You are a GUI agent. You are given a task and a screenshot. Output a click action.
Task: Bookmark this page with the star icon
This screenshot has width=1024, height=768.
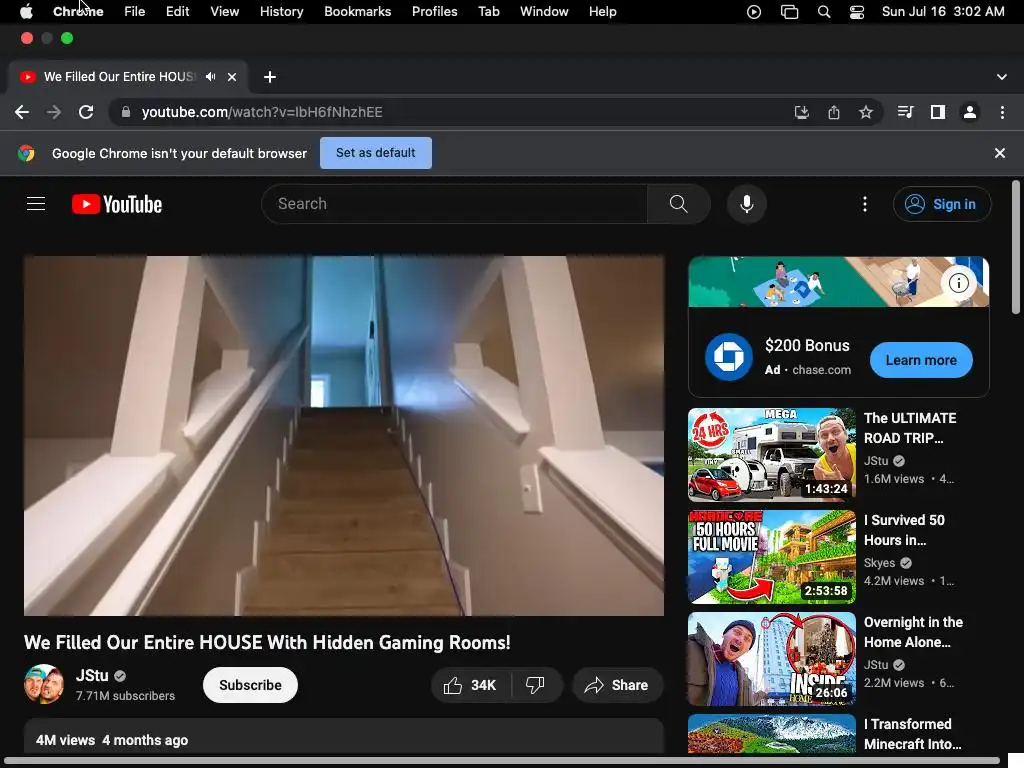(865, 112)
